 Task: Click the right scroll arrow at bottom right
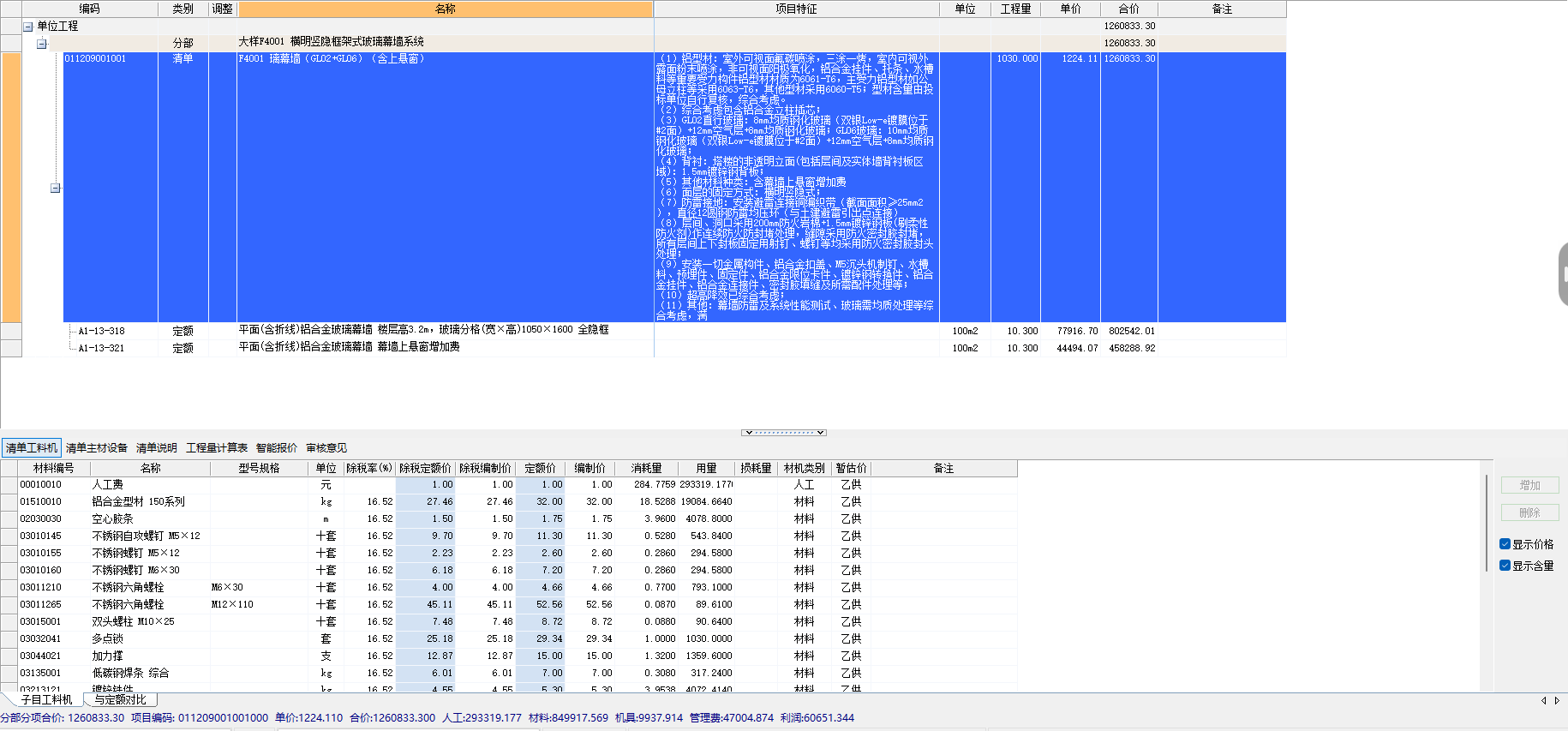pyautogui.click(x=1557, y=700)
